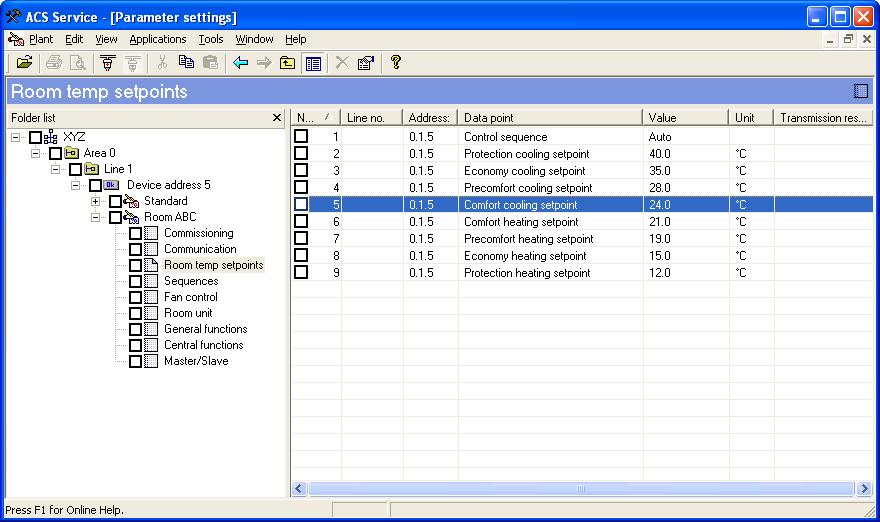The image size is (880, 522).
Task: Toggle the folder list view icon
Action: coord(313,63)
